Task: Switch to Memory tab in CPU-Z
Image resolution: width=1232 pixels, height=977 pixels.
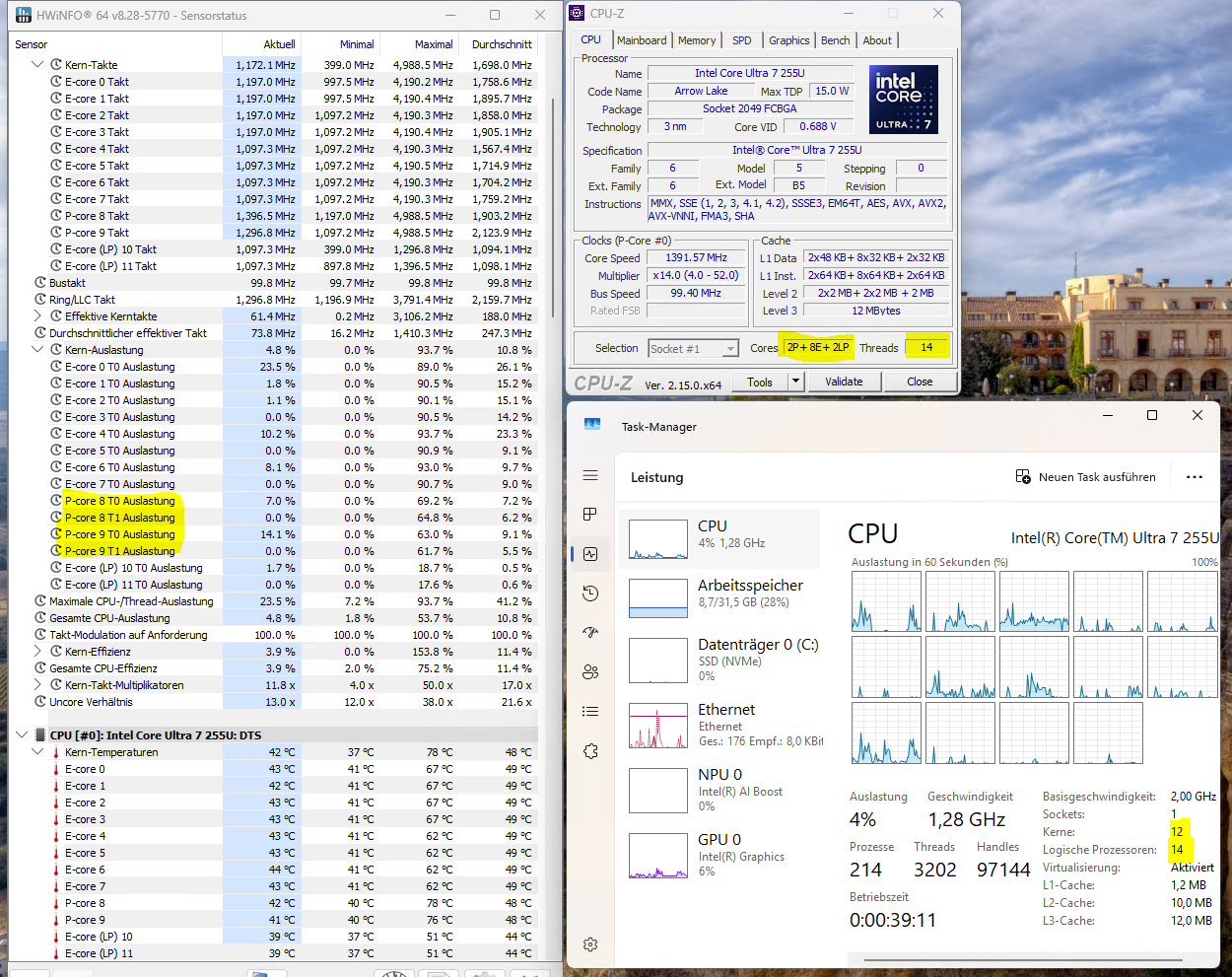Action: point(697,40)
